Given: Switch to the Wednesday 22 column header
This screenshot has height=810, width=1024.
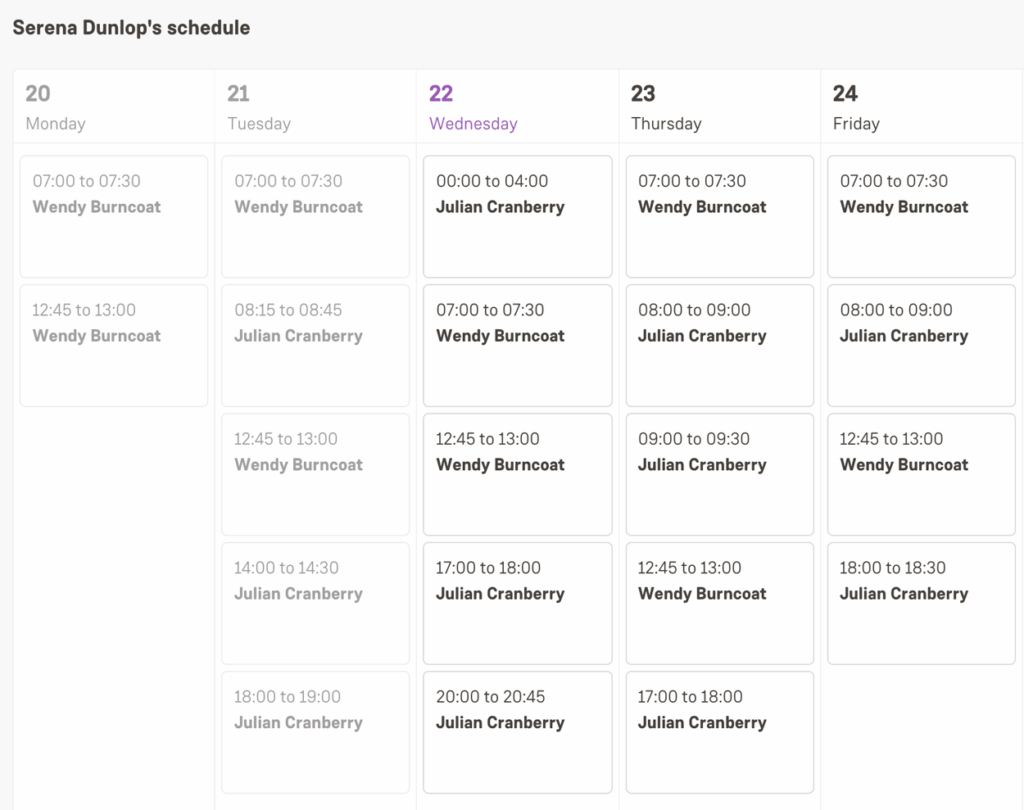Looking at the screenshot, I should click(517, 107).
